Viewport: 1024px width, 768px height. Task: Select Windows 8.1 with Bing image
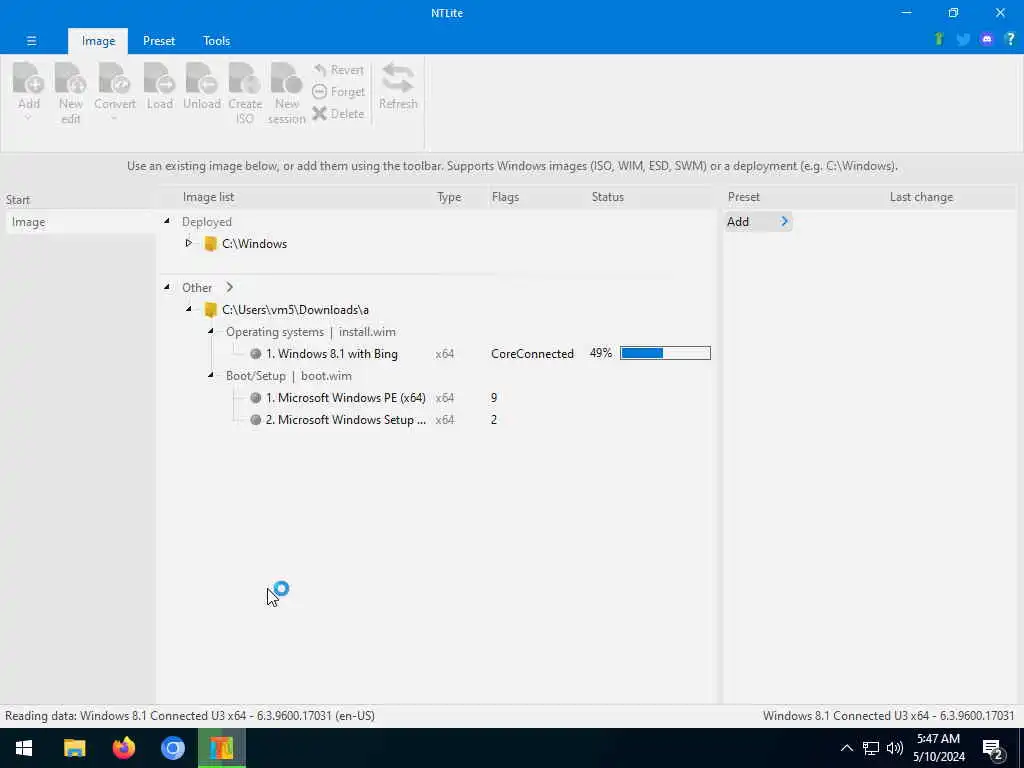coord(332,354)
